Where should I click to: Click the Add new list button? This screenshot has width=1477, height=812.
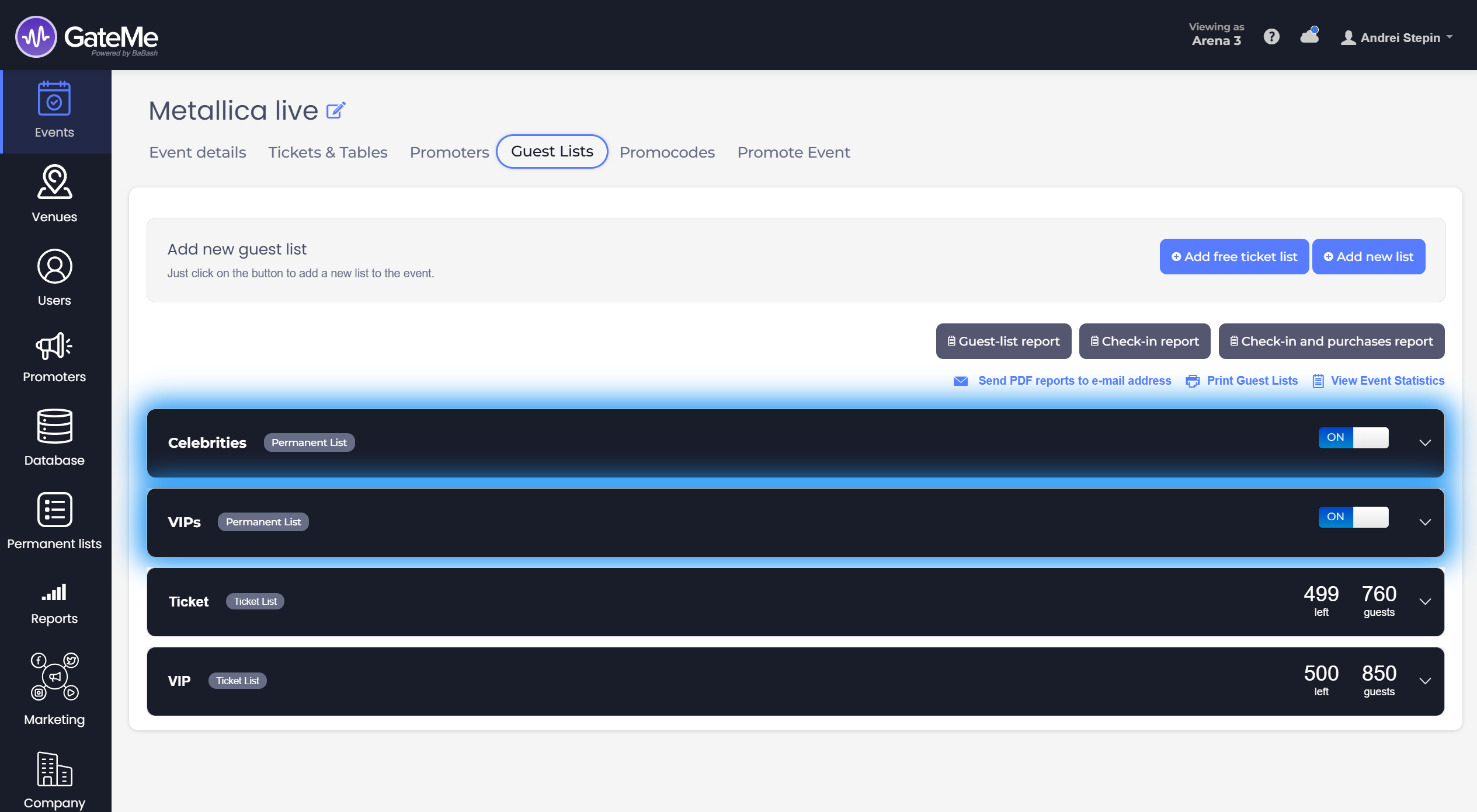point(1368,256)
